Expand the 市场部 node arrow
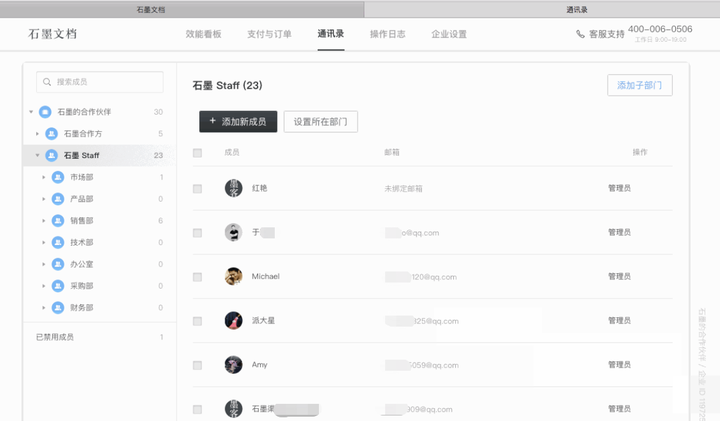Image resolution: width=720 pixels, height=421 pixels. [44, 177]
